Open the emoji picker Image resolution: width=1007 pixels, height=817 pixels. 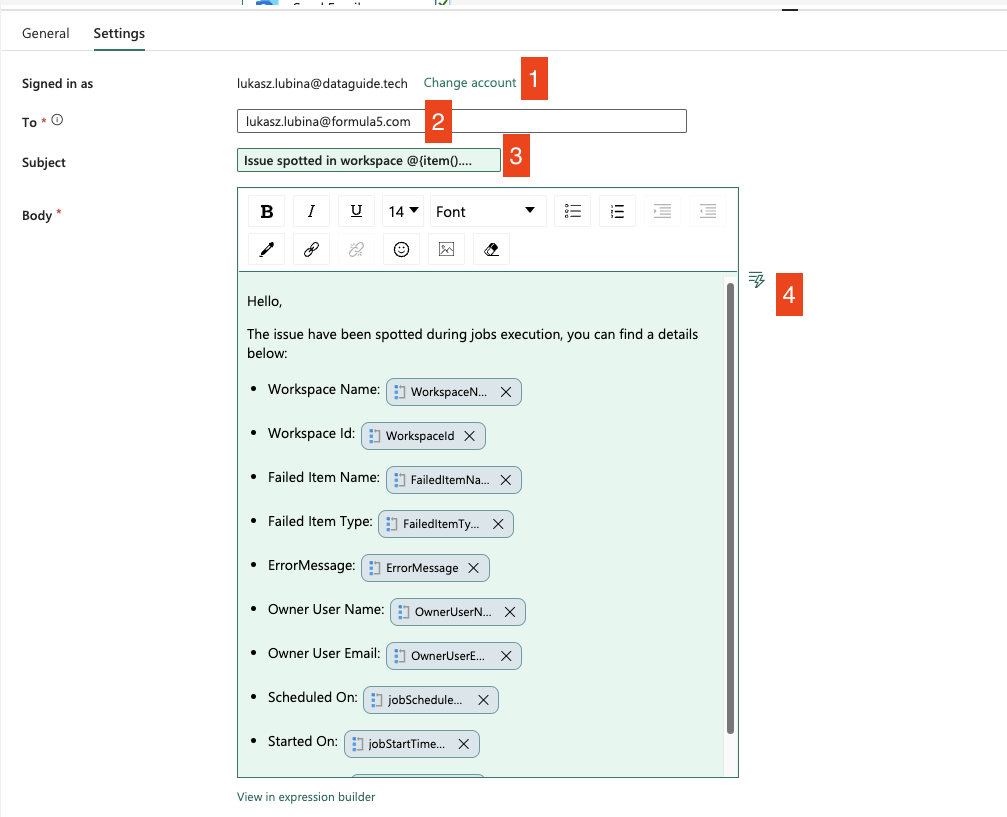(x=401, y=250)
